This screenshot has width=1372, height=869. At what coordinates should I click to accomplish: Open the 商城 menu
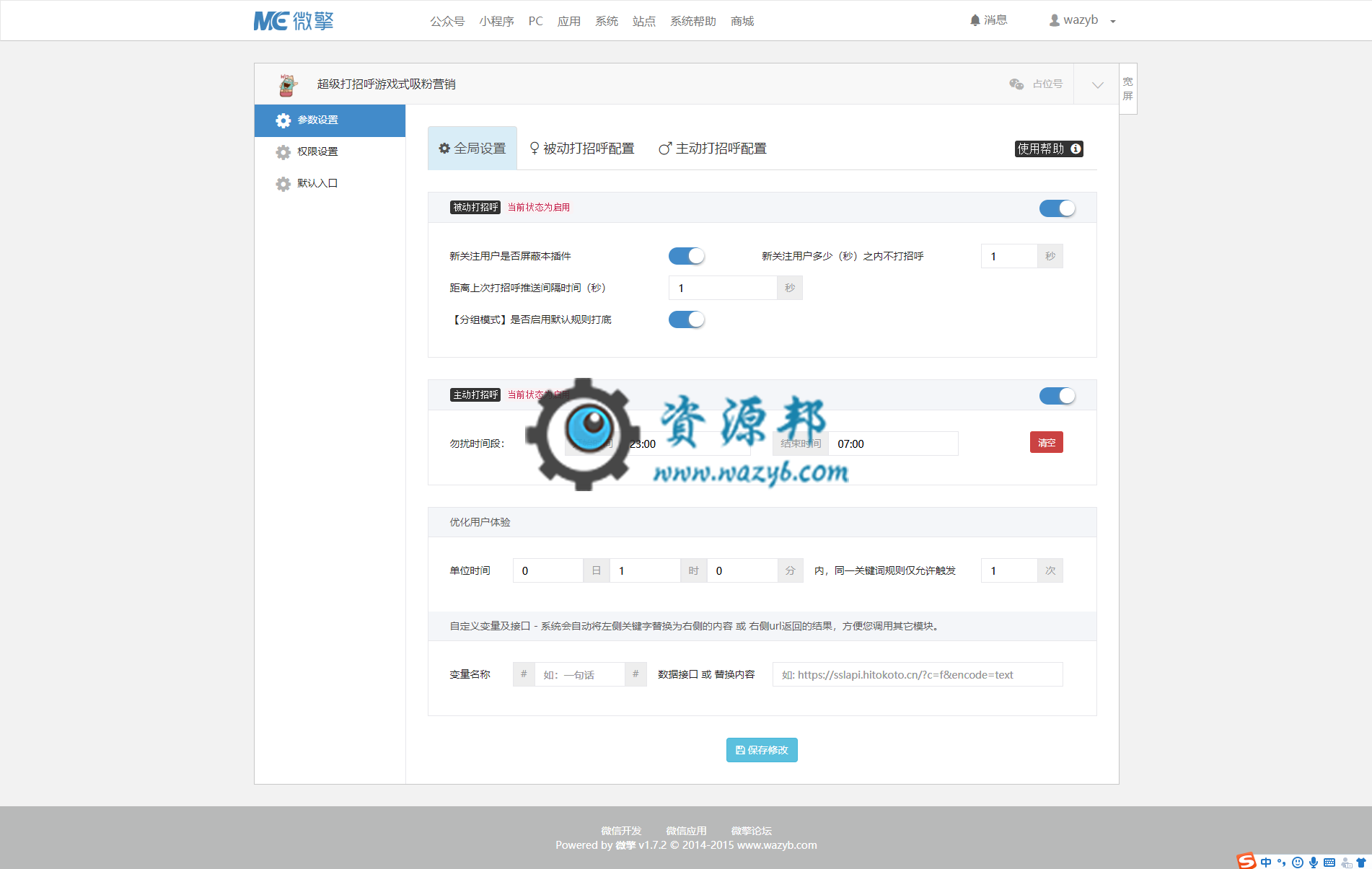pyautogui.click(x=742, y=21)
